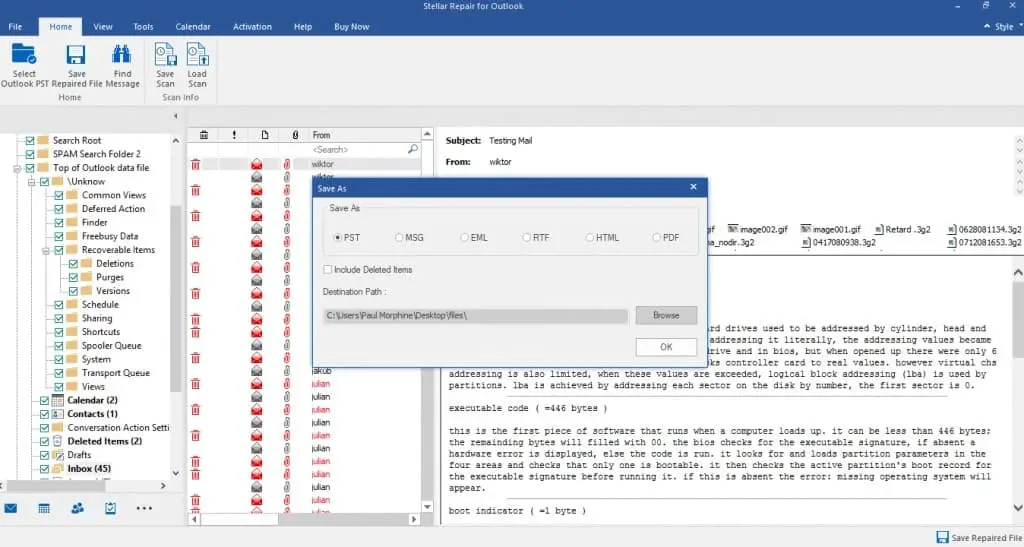The height and width of the screenshot is (547, 1024).
Task: Open Style dropdown in title area
Action: 1004,27
